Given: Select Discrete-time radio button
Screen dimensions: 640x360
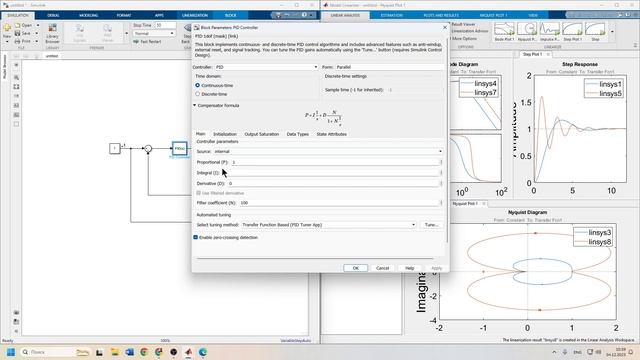Looking at the screenshot, I should pyautogui.click(x=198, y=94).
